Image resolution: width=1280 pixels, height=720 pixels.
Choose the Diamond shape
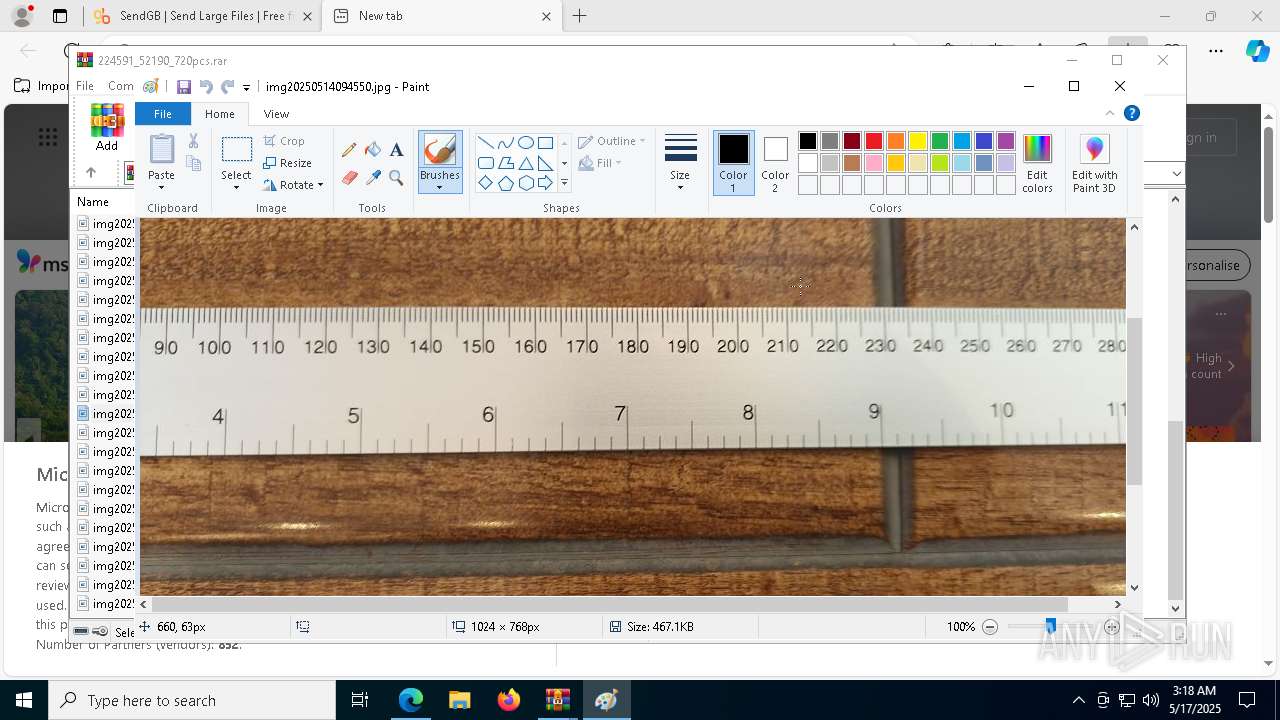[x=485, y=183]
